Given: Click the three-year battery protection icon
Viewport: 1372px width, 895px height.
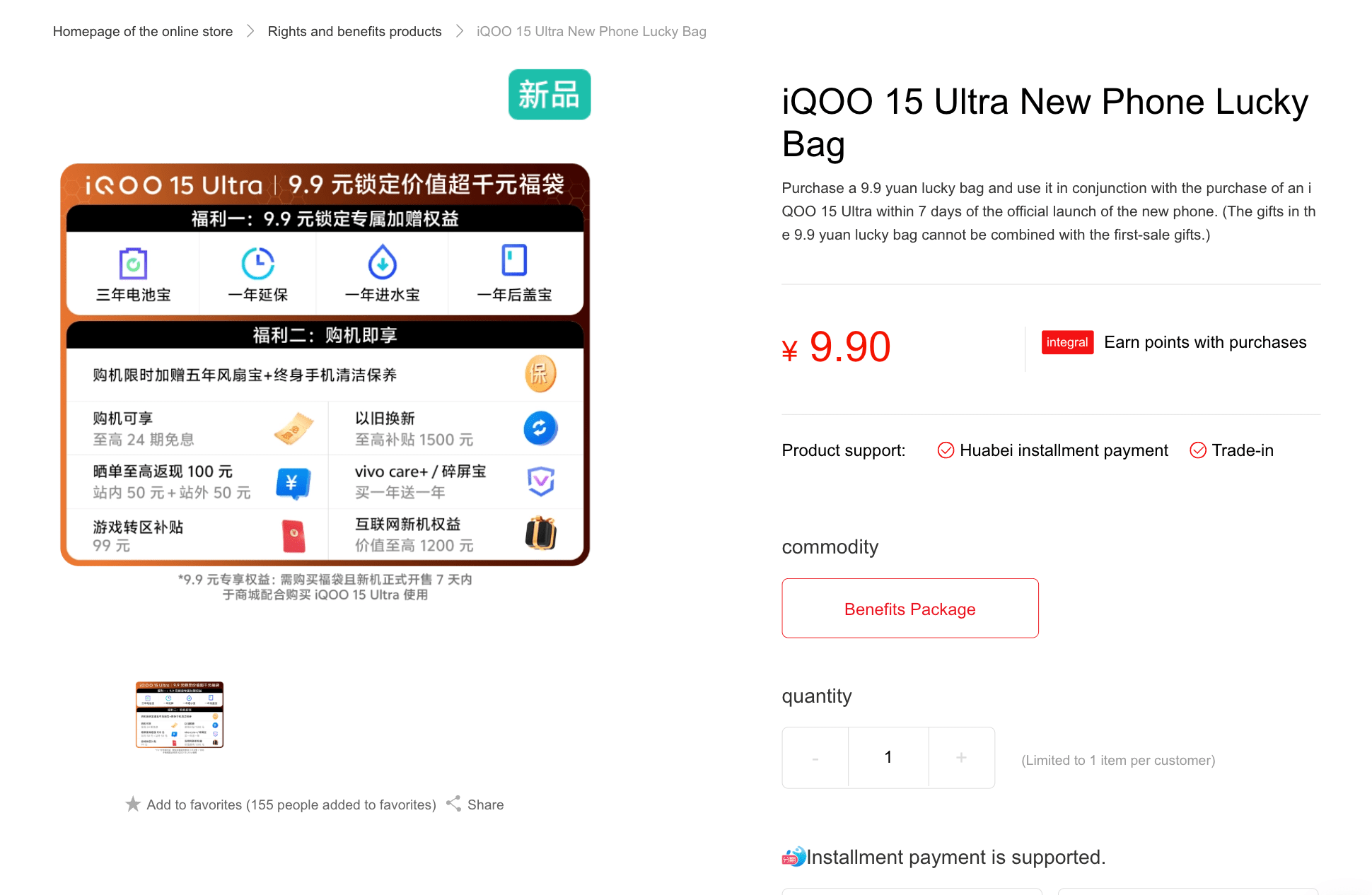Looking at the screenshot, I should pyautogui.click(x=133, y=264).
